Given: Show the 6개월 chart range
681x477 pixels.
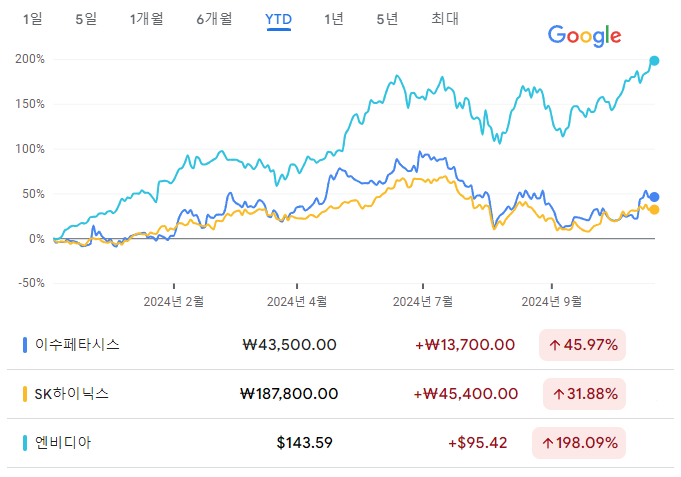Looking at the screenshot, I should point(214,19).
